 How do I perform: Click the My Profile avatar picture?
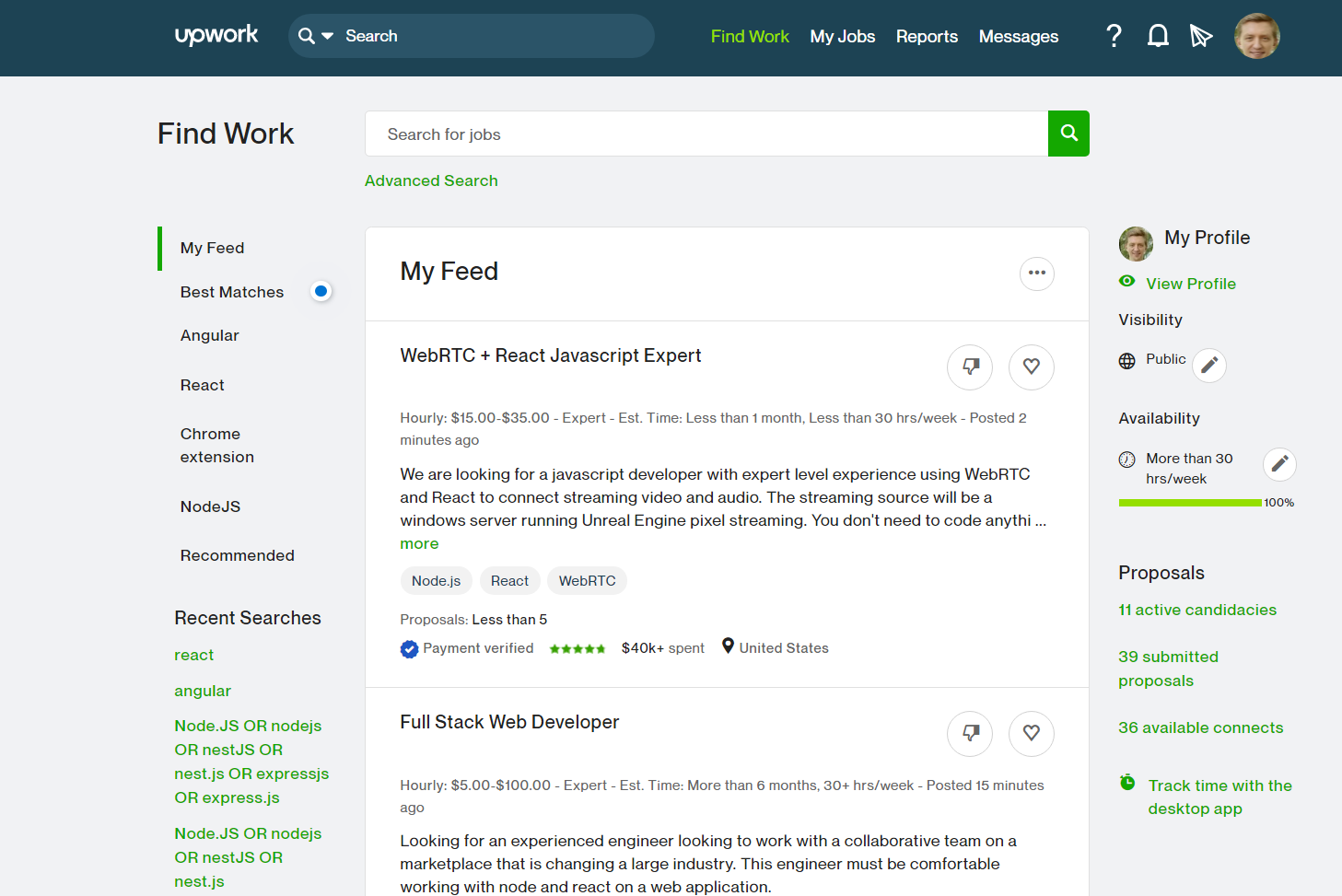click(x=1136, y=244)
